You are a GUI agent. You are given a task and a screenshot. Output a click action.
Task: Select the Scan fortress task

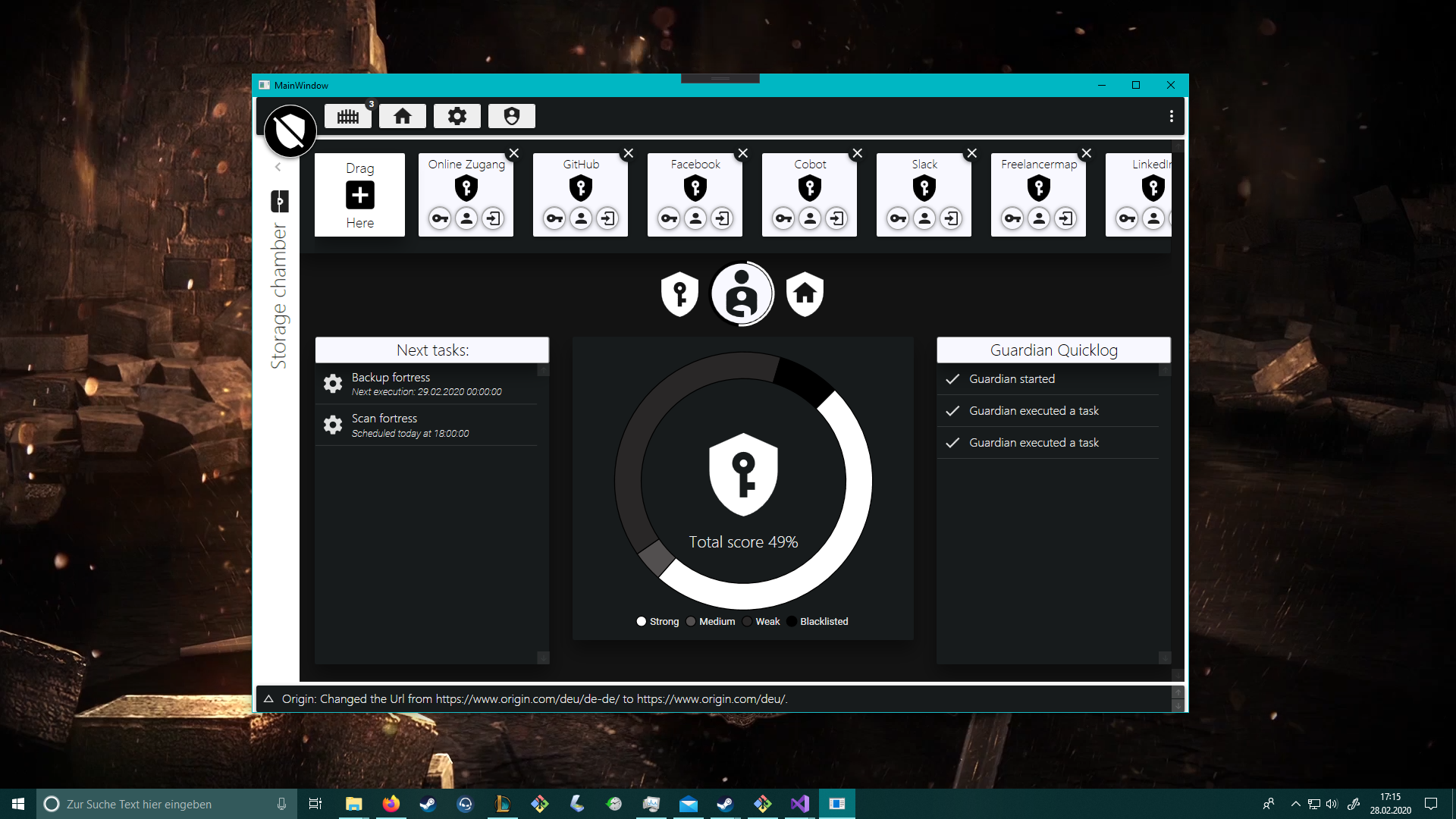click(426, 425)
